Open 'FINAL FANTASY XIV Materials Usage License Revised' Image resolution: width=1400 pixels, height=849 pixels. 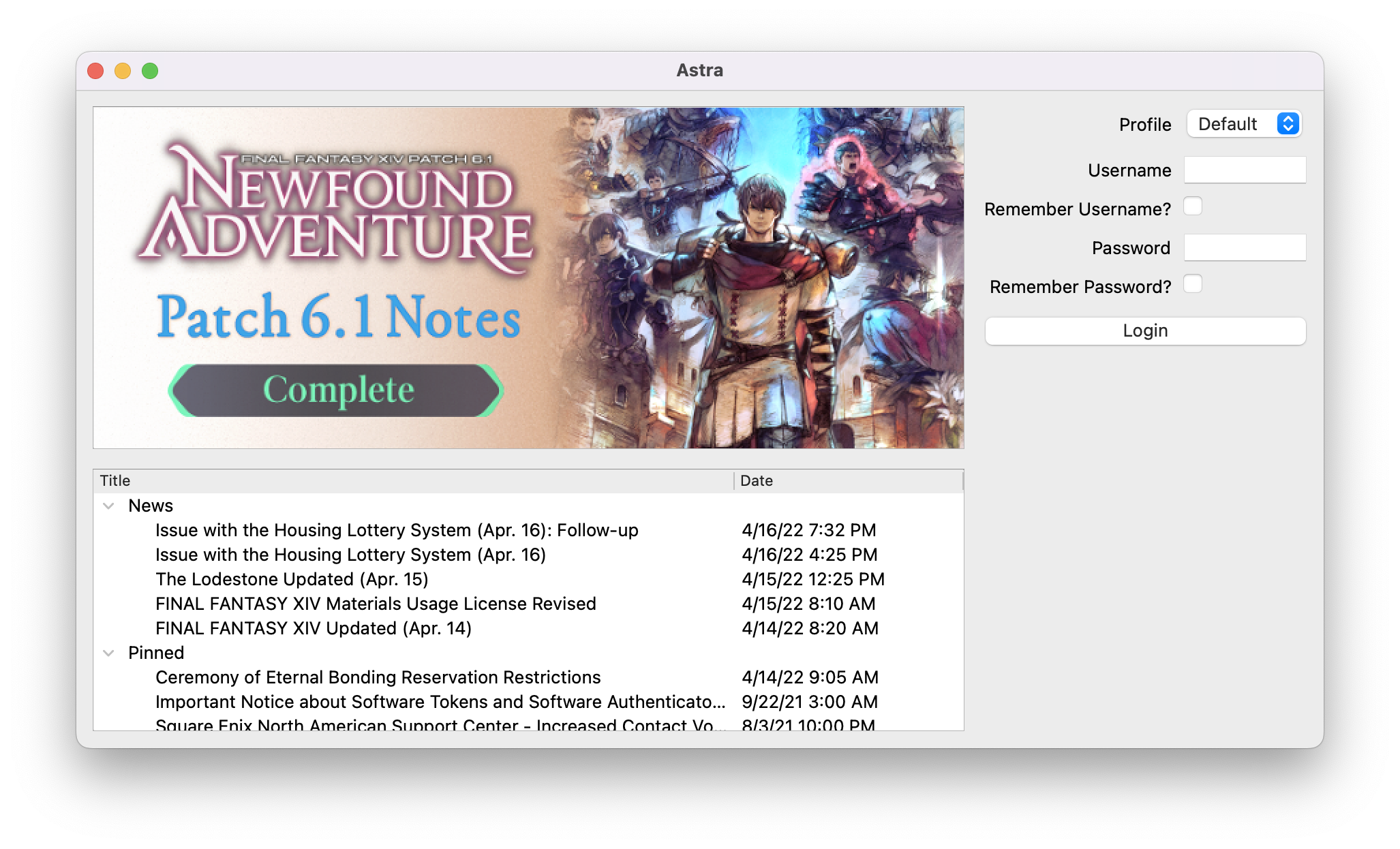pos(376,604)
